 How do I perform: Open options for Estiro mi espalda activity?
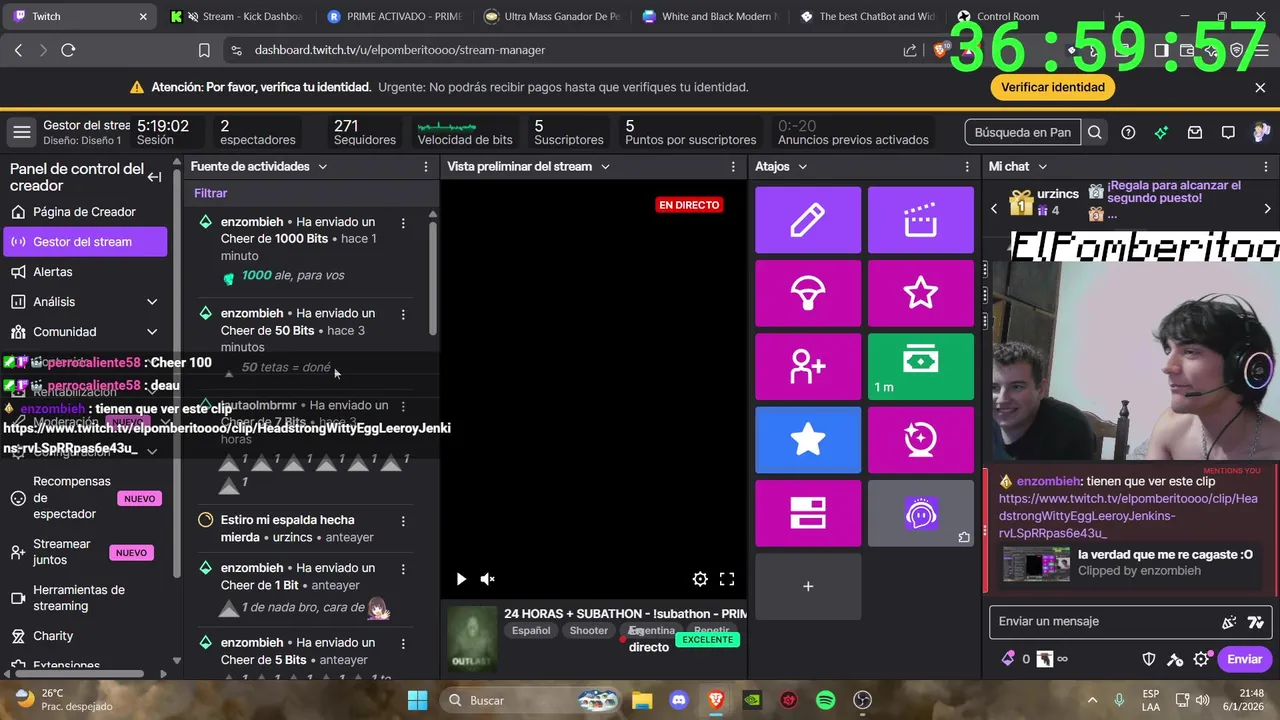point(403,521)
